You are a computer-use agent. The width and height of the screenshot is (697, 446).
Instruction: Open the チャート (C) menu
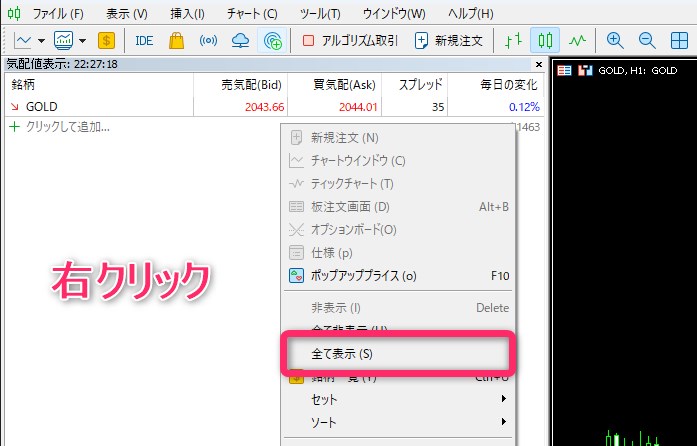(x=252, y=14)
